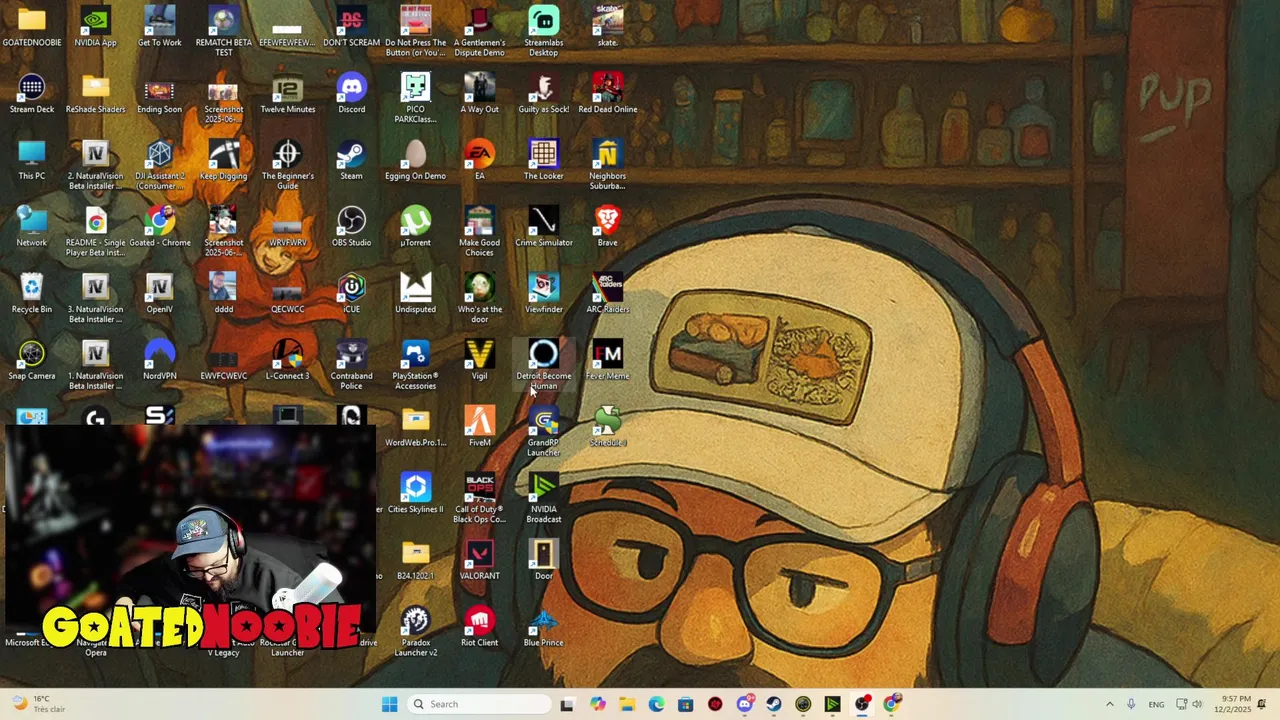Select the Network desktop icon
1280x720 pixels.
[x=32, y=227]
